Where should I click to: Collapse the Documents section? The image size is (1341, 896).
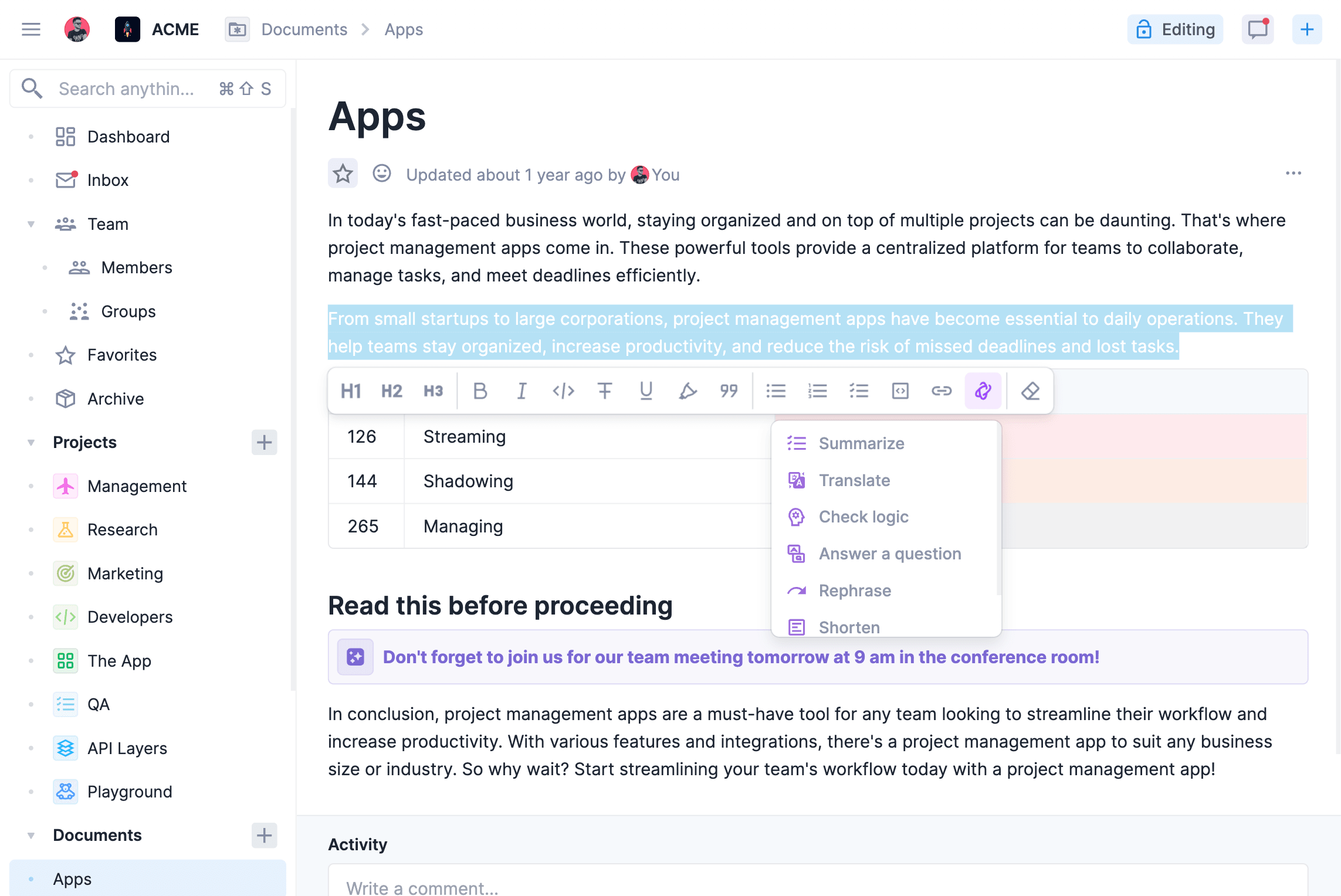31,835
